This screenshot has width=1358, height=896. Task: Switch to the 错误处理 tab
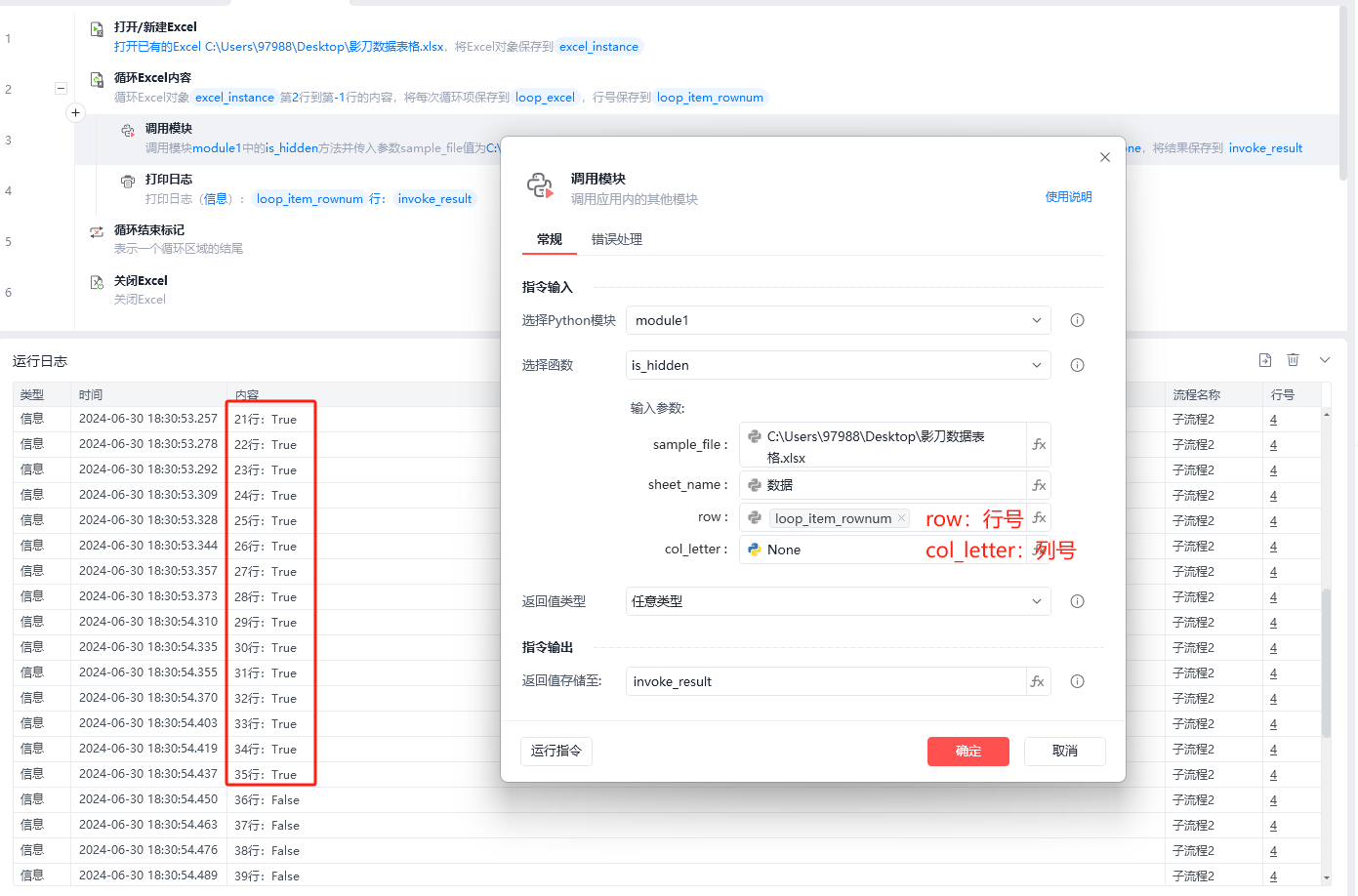(617, 239)
